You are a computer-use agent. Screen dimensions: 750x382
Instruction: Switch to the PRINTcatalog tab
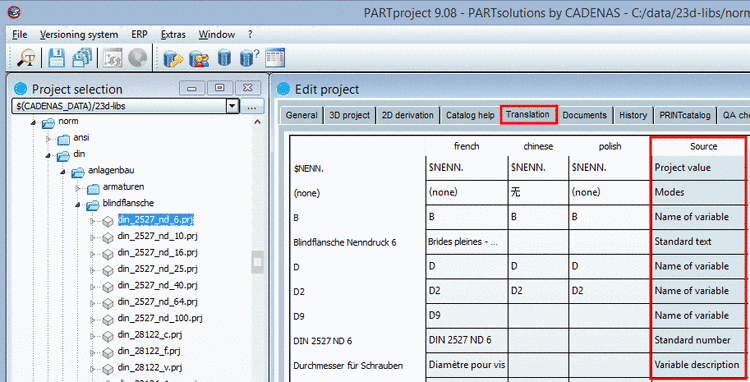[x=685, y=115]
